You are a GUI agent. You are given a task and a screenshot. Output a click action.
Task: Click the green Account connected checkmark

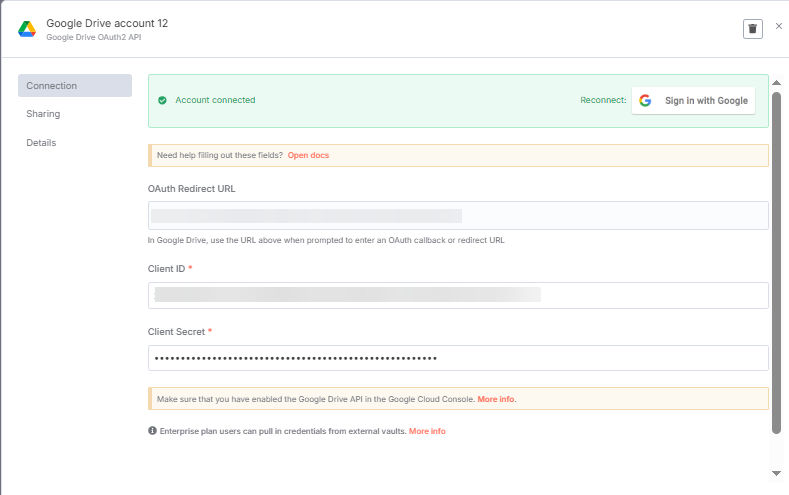coord(162,100)
